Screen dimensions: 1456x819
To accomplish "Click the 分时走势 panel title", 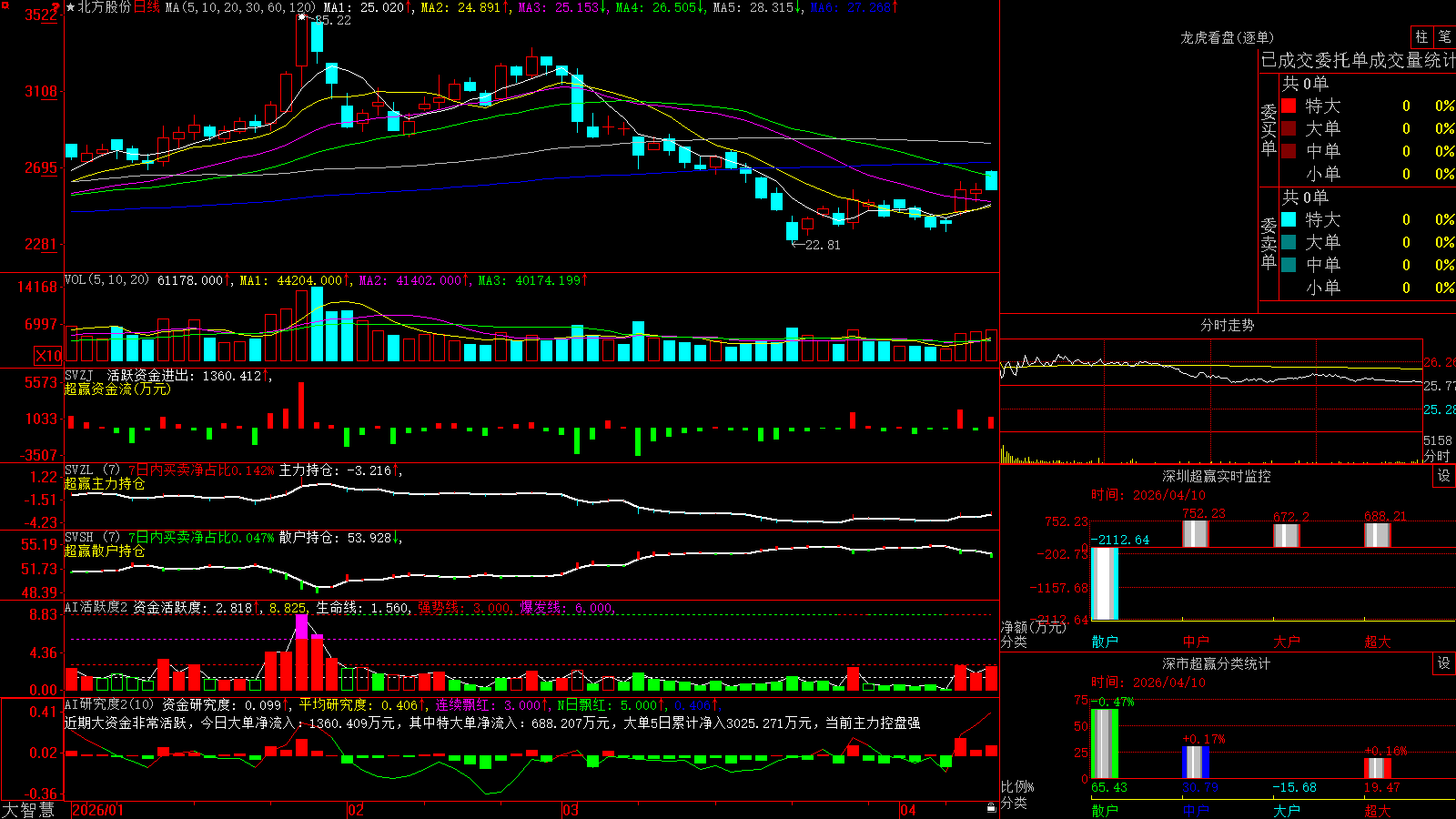I will click(1227, 325).
